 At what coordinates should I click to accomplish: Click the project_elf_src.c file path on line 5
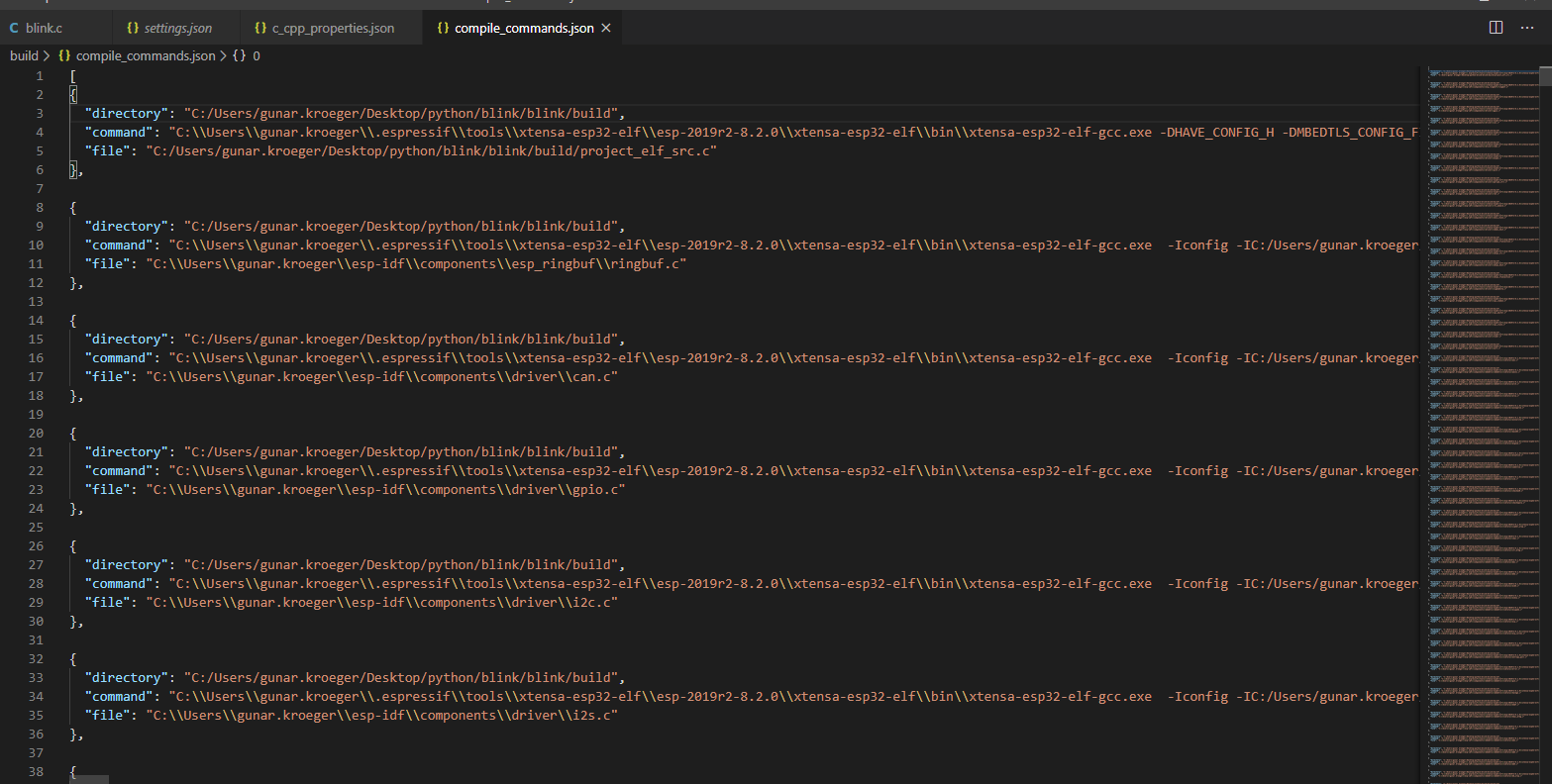[431, 151]
